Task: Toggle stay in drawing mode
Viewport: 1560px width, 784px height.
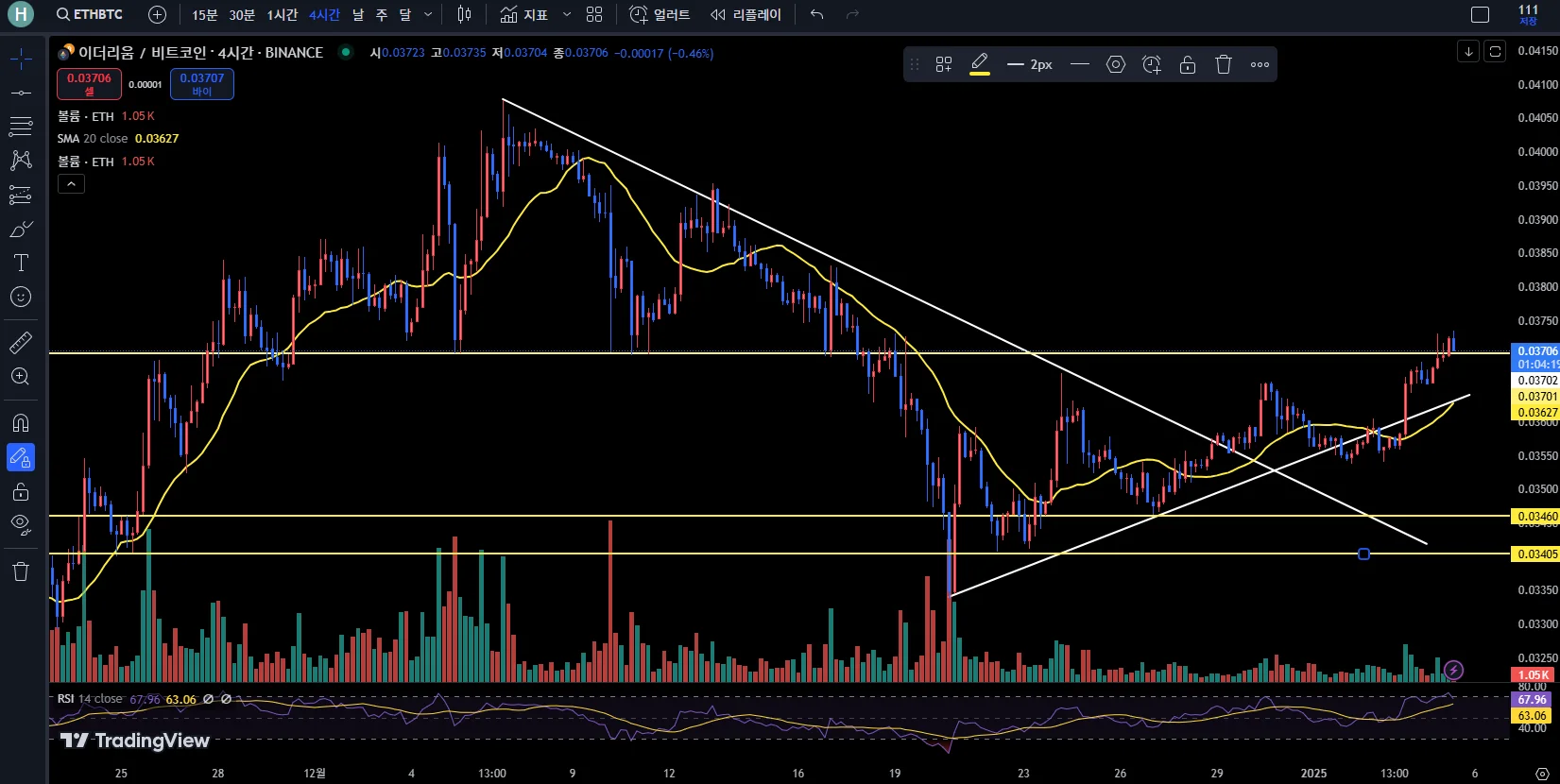Action: tap(21, 457)
